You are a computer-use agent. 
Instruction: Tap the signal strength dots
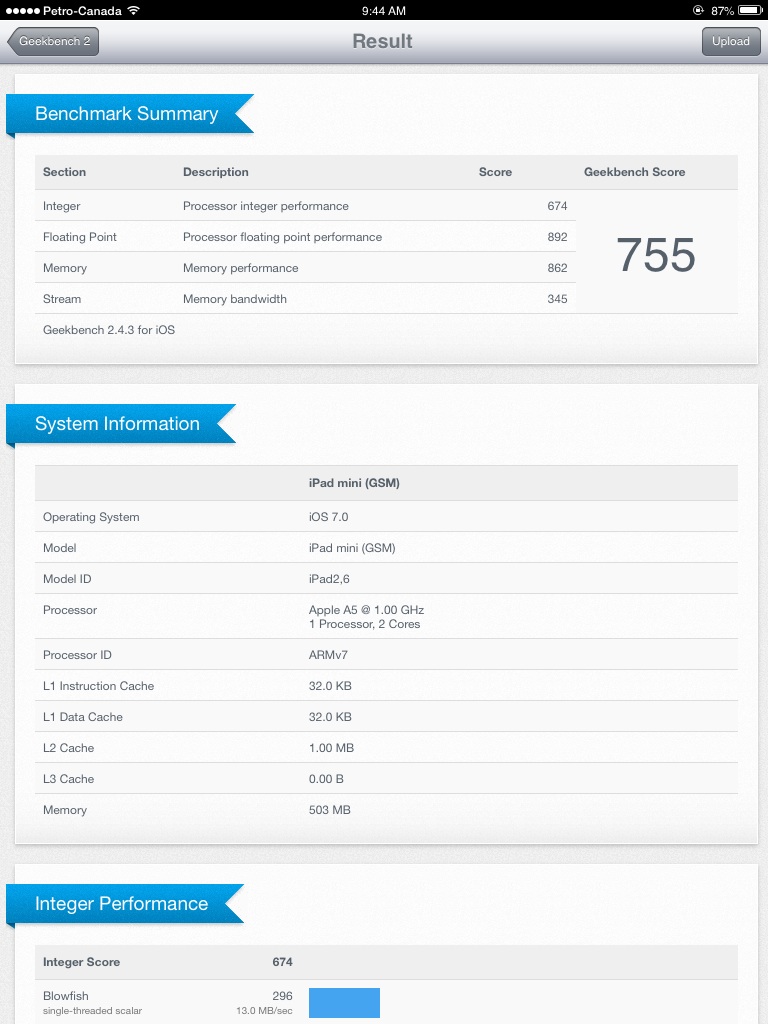pyautogui.click(x=22, y=11)
